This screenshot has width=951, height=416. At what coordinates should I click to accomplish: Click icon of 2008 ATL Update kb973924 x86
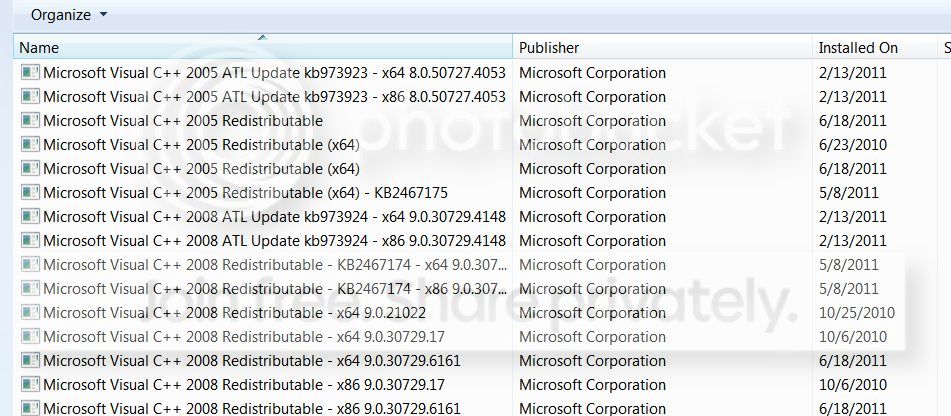click(x=30, y=241)
